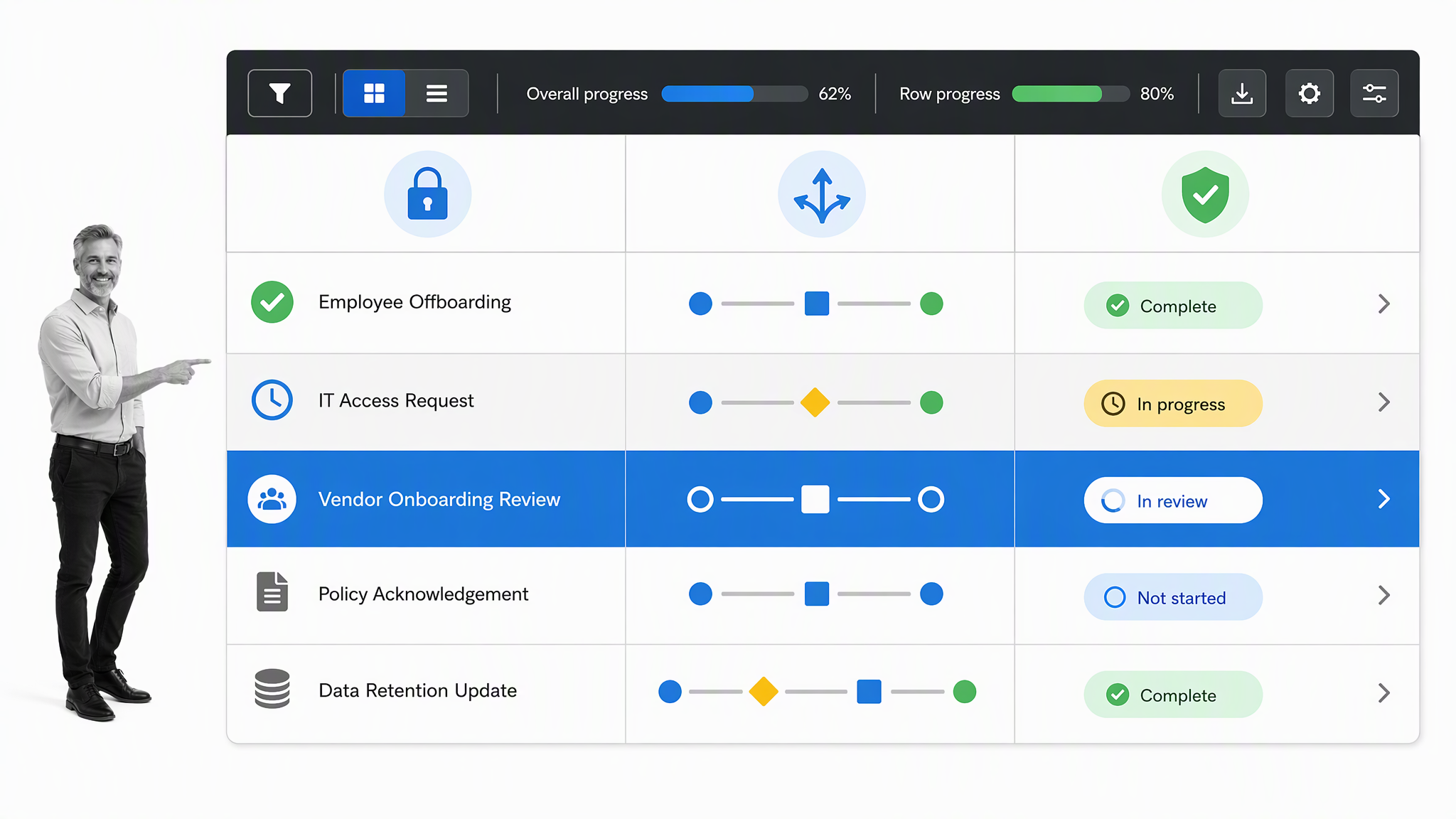Viewport: 1456px width, 819px height.
Task: Click the In review status badge
Action: click(x=1173, y=500)
